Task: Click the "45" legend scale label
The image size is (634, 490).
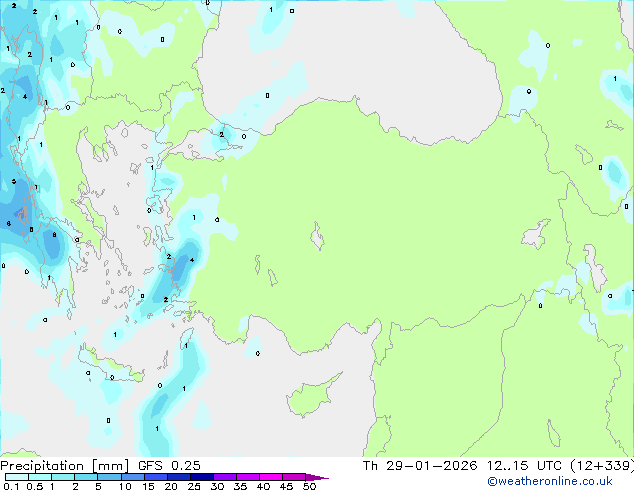Action: (x=286, y=486)
